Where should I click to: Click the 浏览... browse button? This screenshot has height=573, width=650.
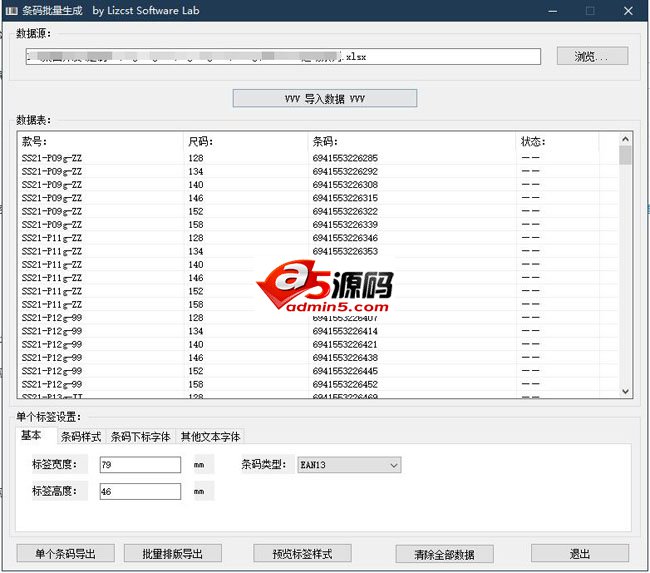592,56
